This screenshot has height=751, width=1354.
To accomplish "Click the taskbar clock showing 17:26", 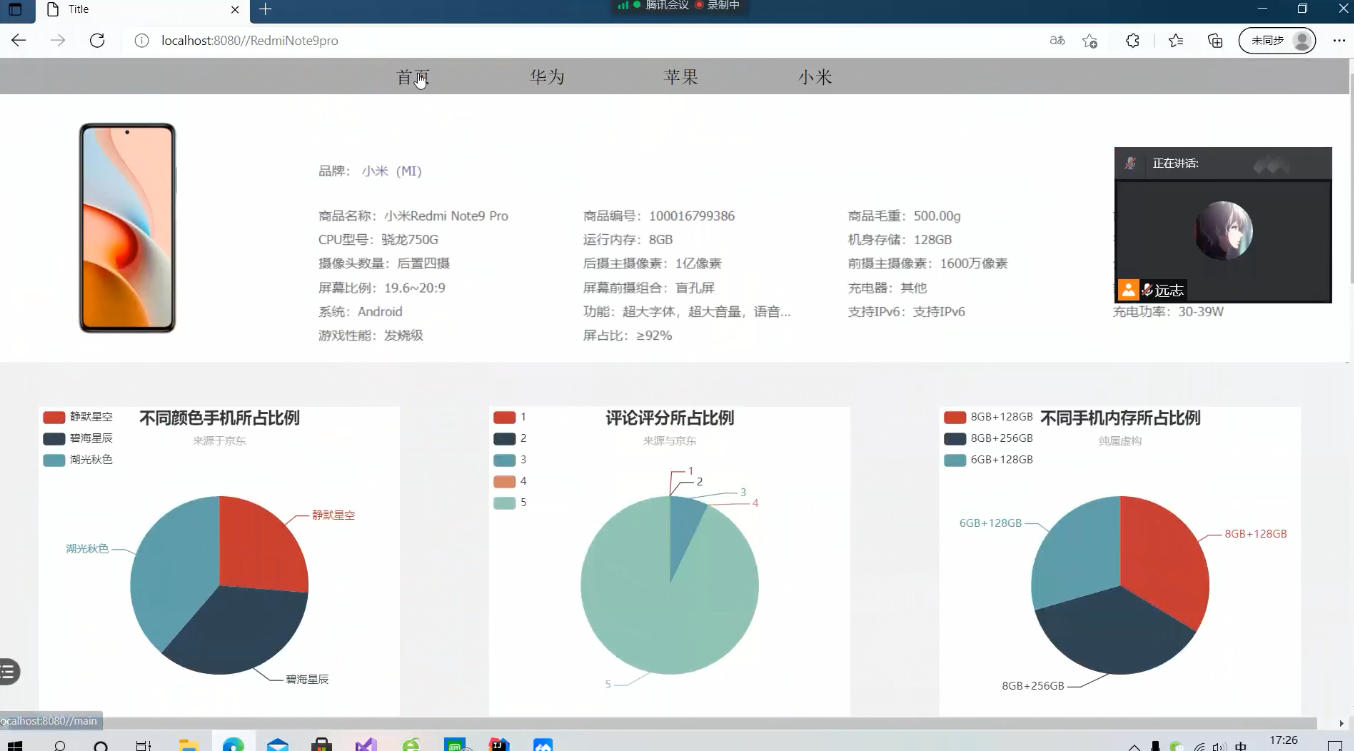I will click(x=1284, y=741).
